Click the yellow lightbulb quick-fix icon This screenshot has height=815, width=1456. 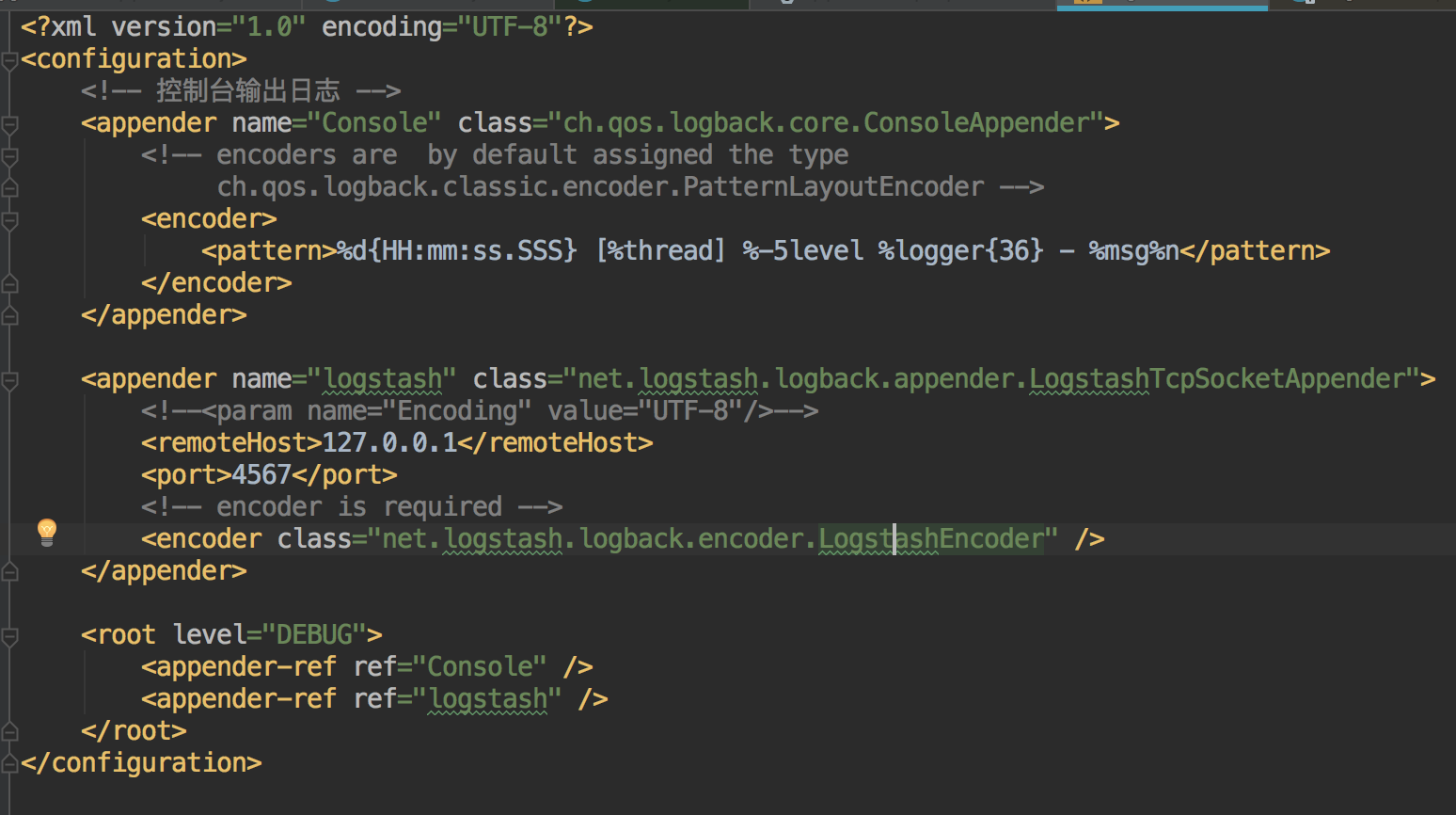click(46, 532)
